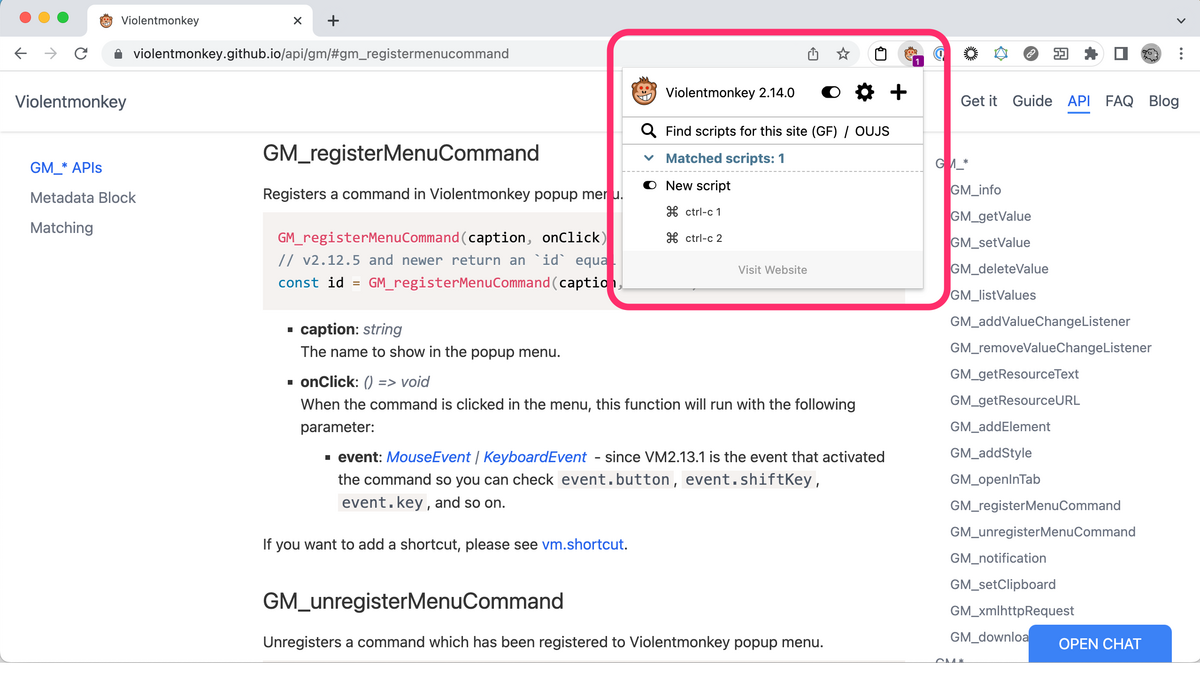Click the address bar URL
The image size is (1200, 682).
click(320, 54)
